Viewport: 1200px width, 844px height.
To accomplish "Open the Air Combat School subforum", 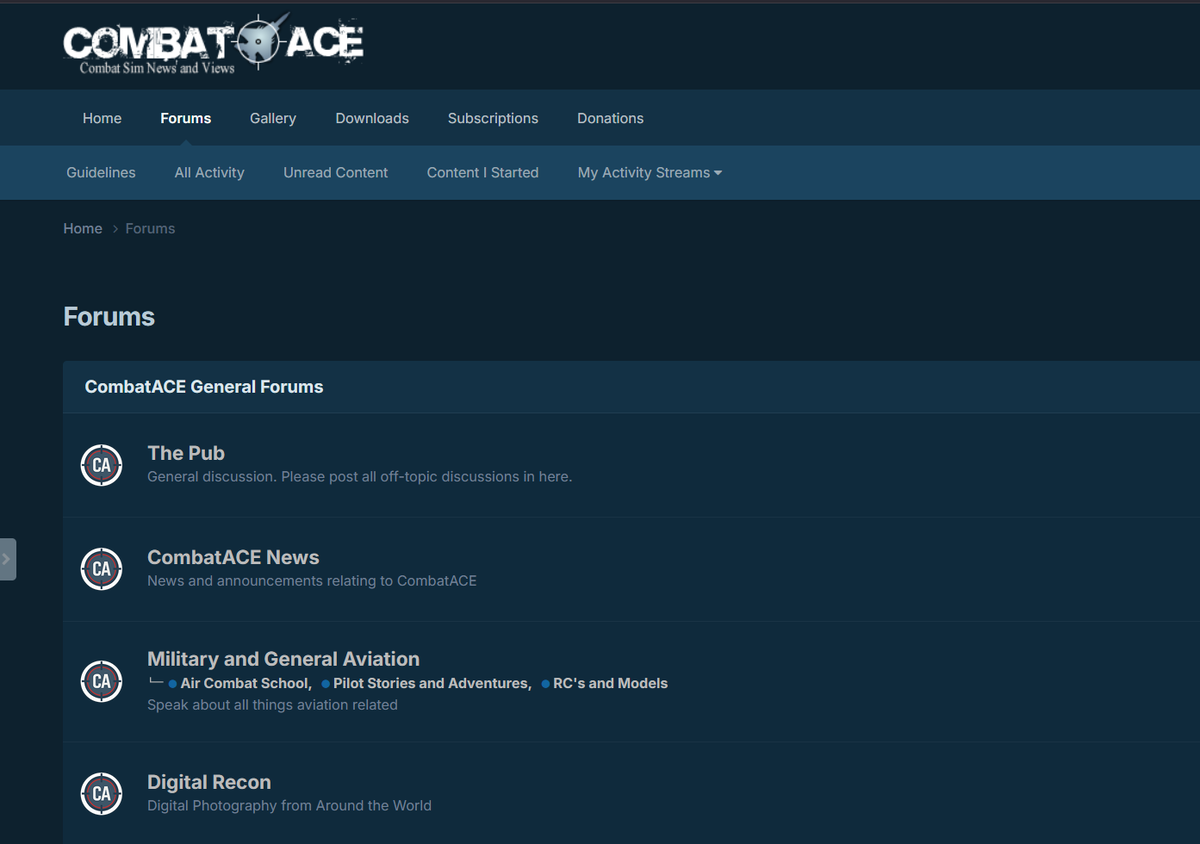I will pyautogui.click(x=245, y=683).
